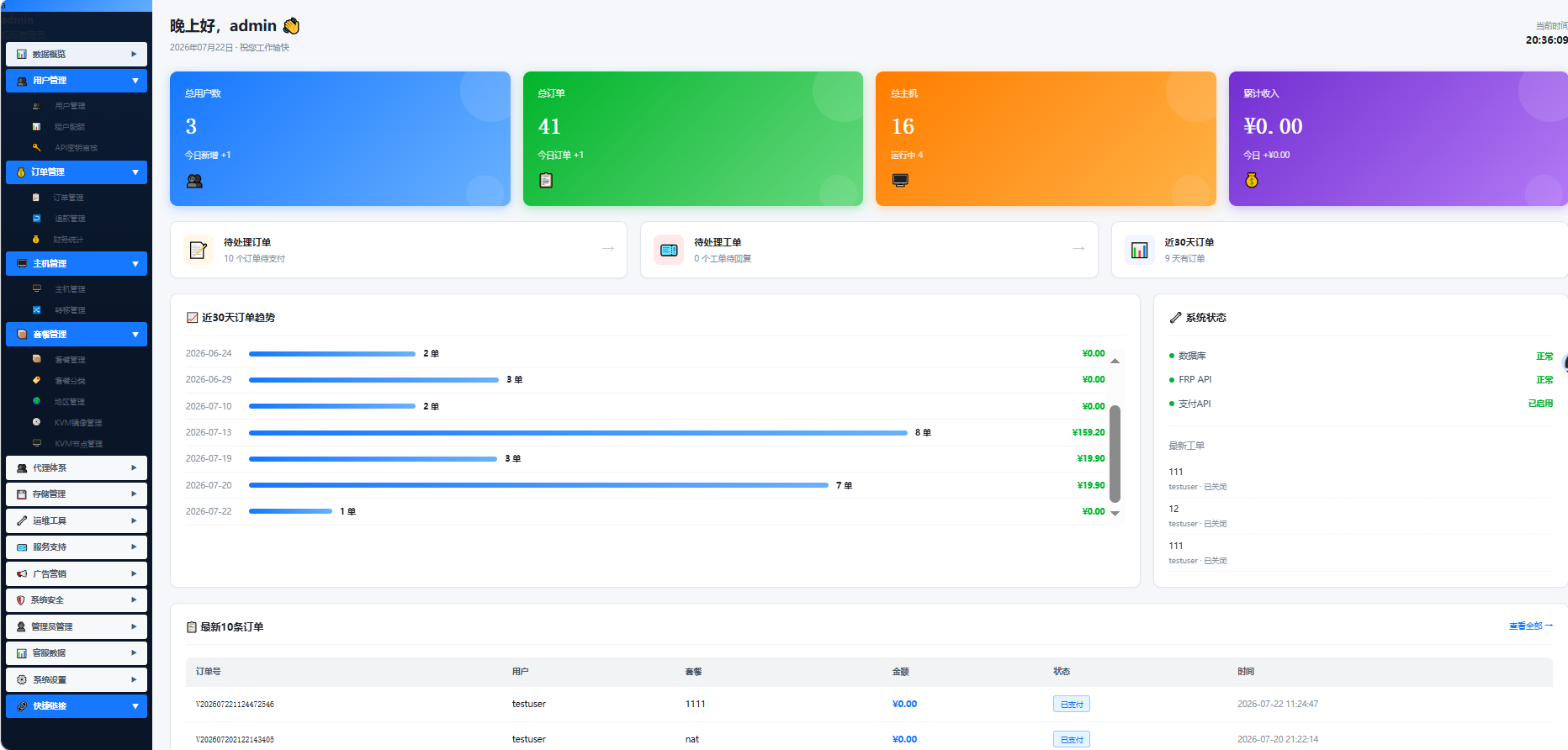Open the 数据概览 menu item
The height and width of the screenshot is (750, 1568).
point(77,54)
